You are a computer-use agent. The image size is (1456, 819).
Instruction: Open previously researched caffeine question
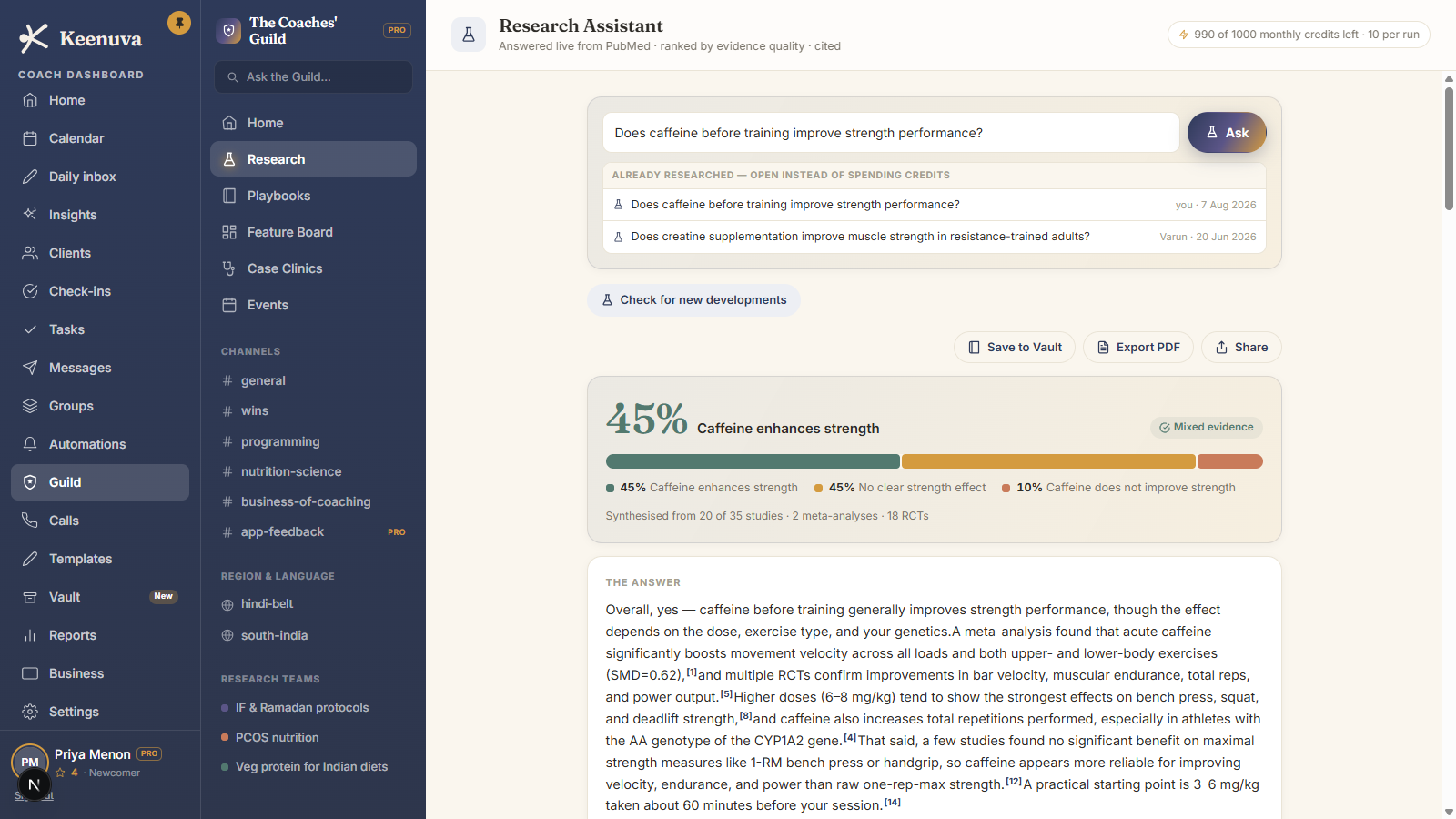tap(935, 205)
